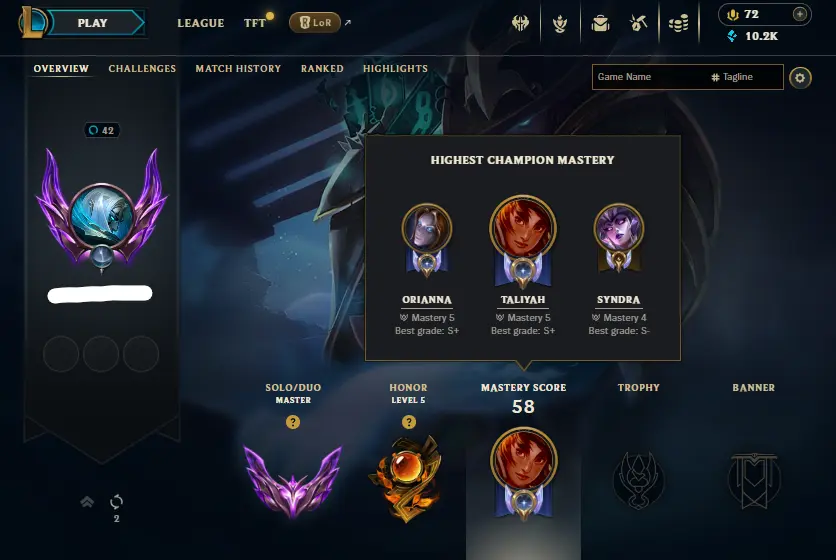This screenshot has width=836, height=560.
Task: Click the Solo/Duo rank question mark
Action: click(293, 422)
